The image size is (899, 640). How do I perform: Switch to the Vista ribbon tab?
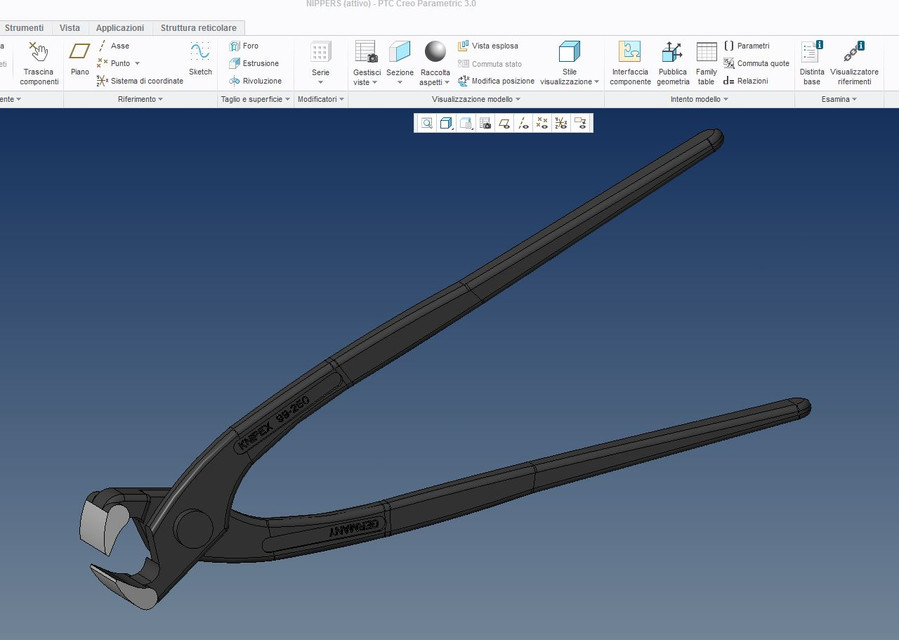pyautogui.click(x=69, y=27)
